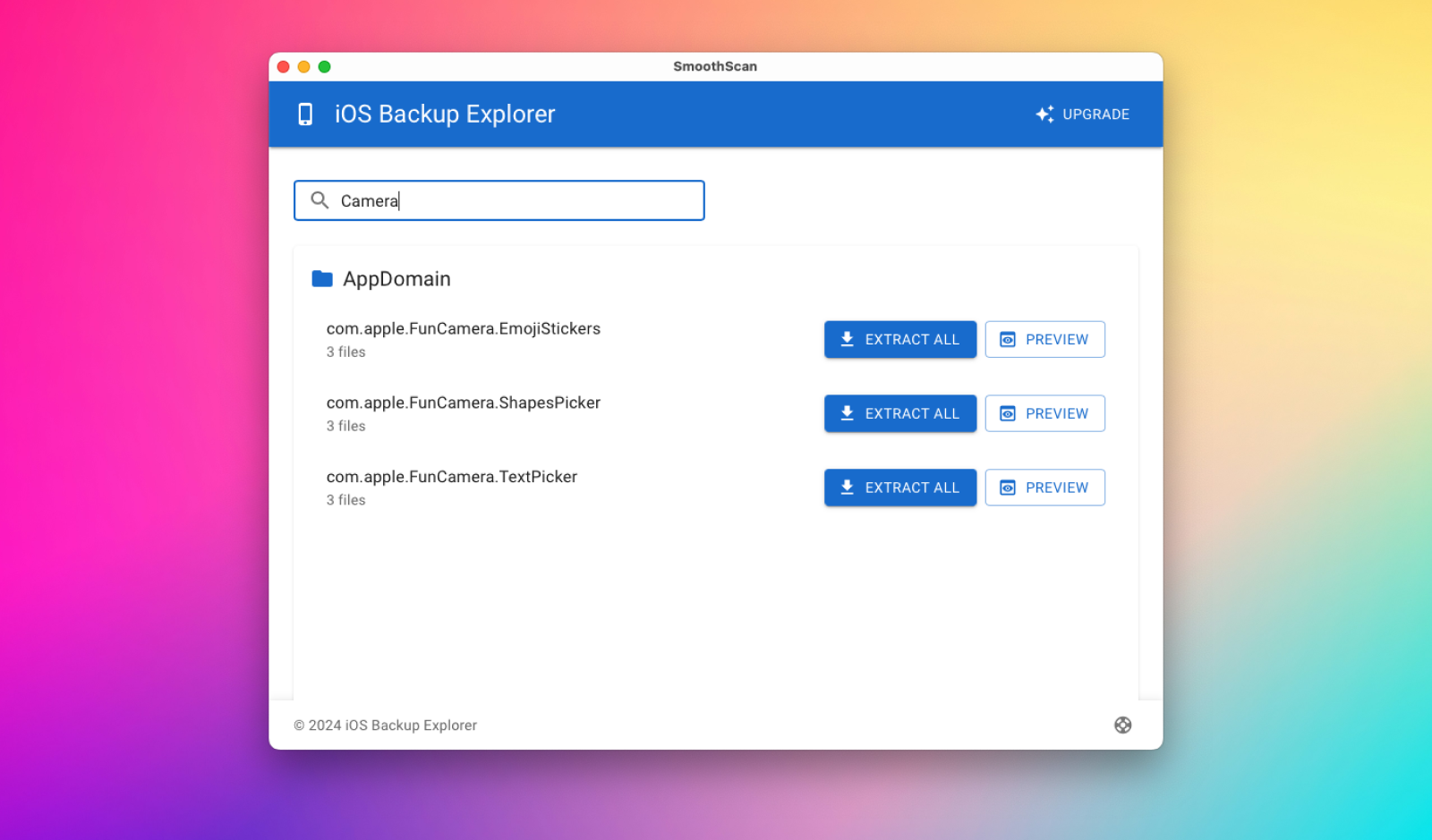Preview the ShapesPicker domain files
The image size is (1432, 840).
point(1045,413)
